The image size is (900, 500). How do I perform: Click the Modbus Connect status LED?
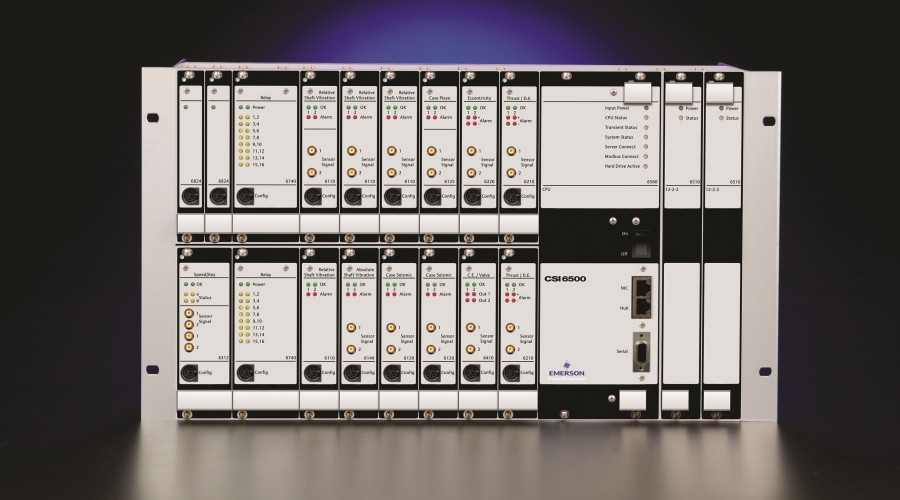tap(647, 155)
